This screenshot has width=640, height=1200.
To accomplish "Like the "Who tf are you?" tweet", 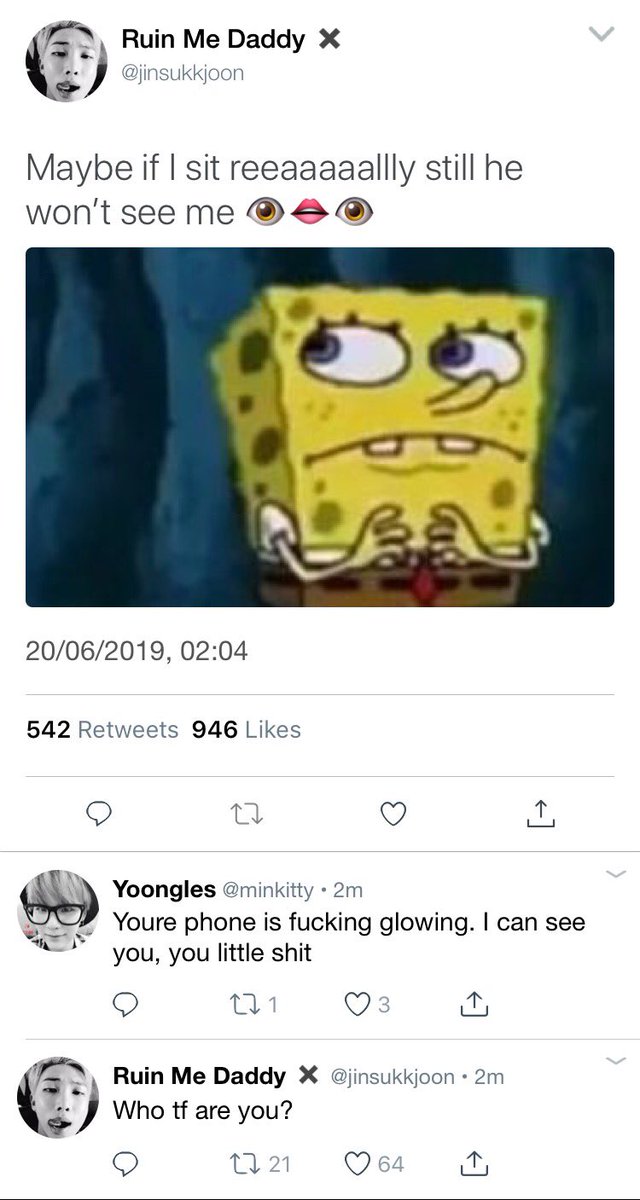I will [x=374, y=1163].
